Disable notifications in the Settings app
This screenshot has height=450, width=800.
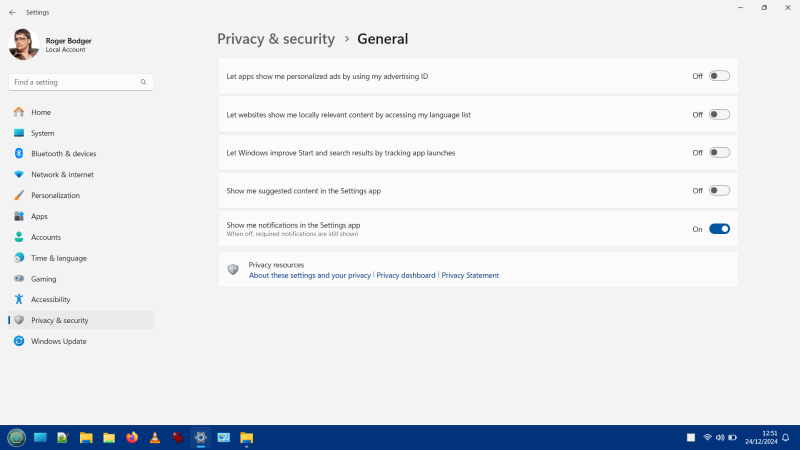(x=719, y=229)
